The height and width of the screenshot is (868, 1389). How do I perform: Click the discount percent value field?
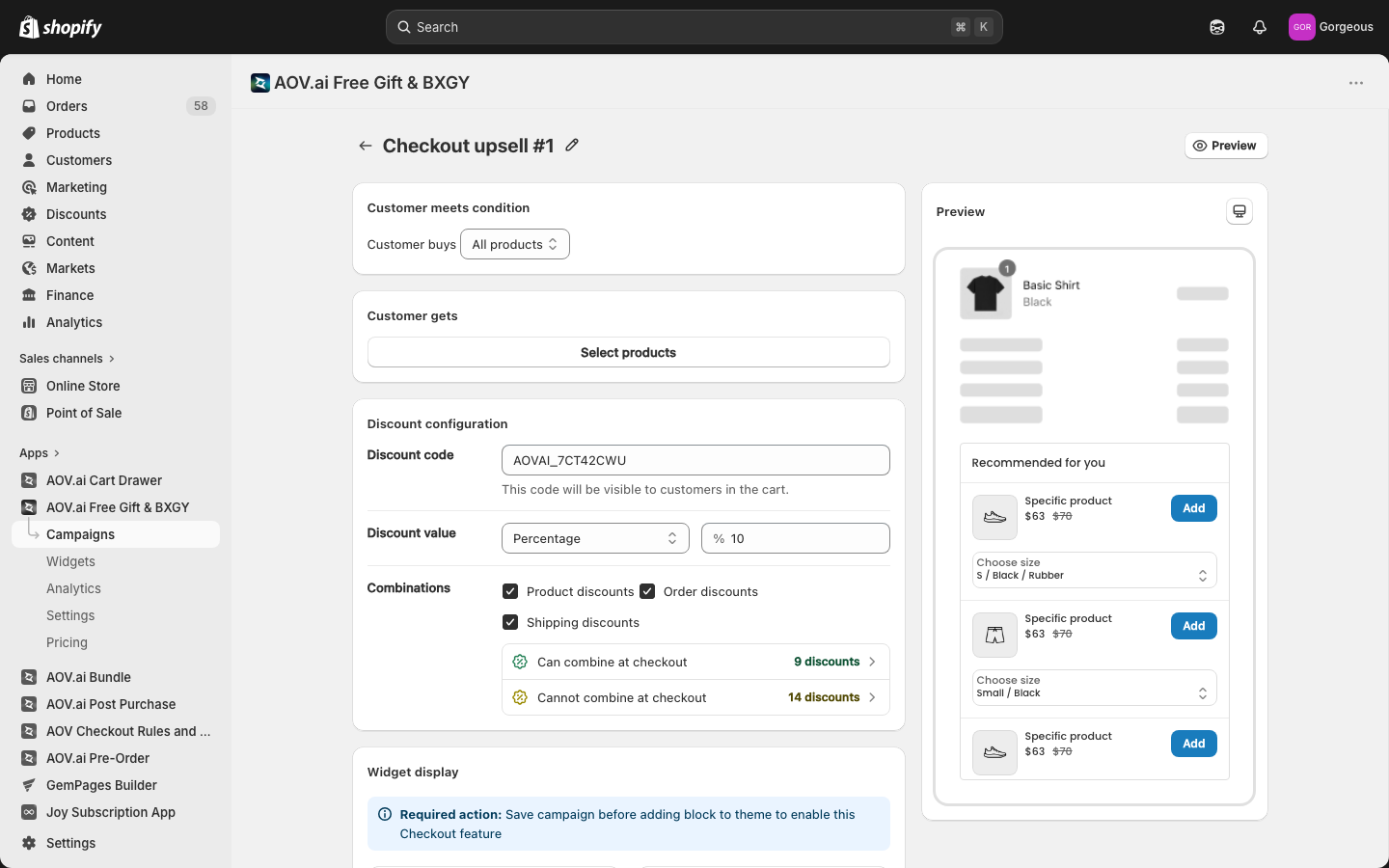(x=796, y=538)
